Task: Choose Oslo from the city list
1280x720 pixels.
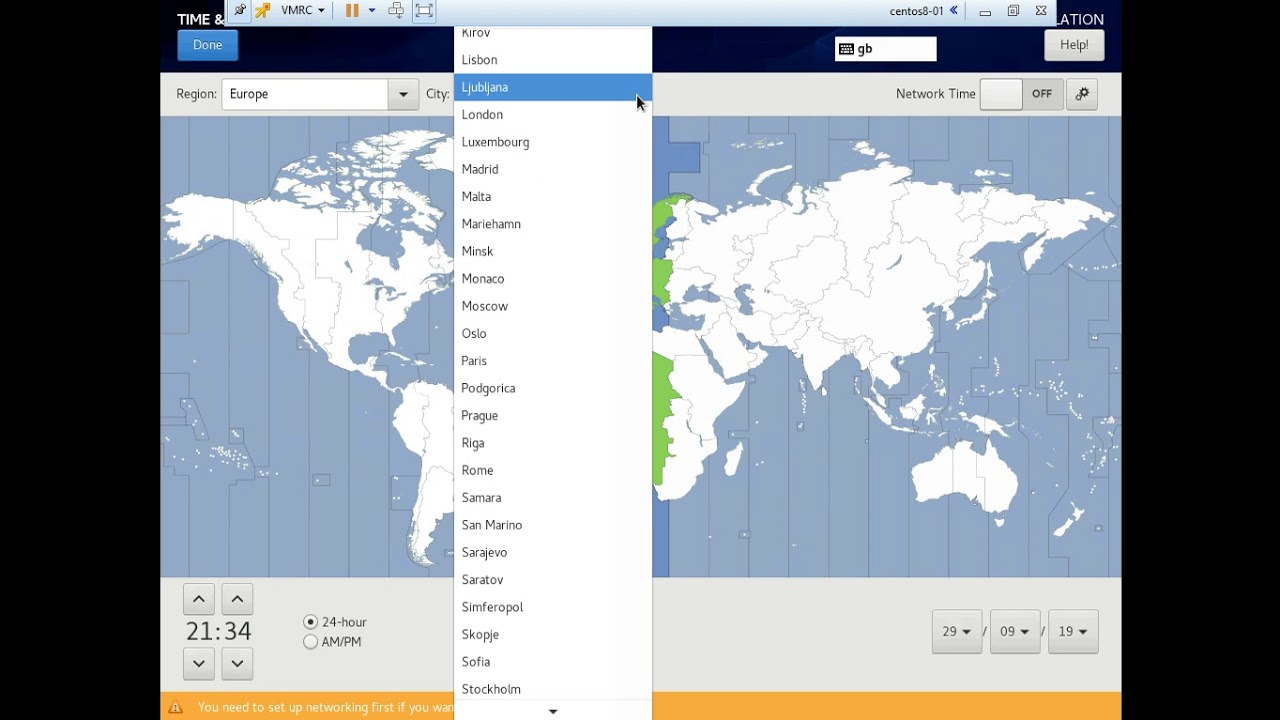Action: [553, 334]
